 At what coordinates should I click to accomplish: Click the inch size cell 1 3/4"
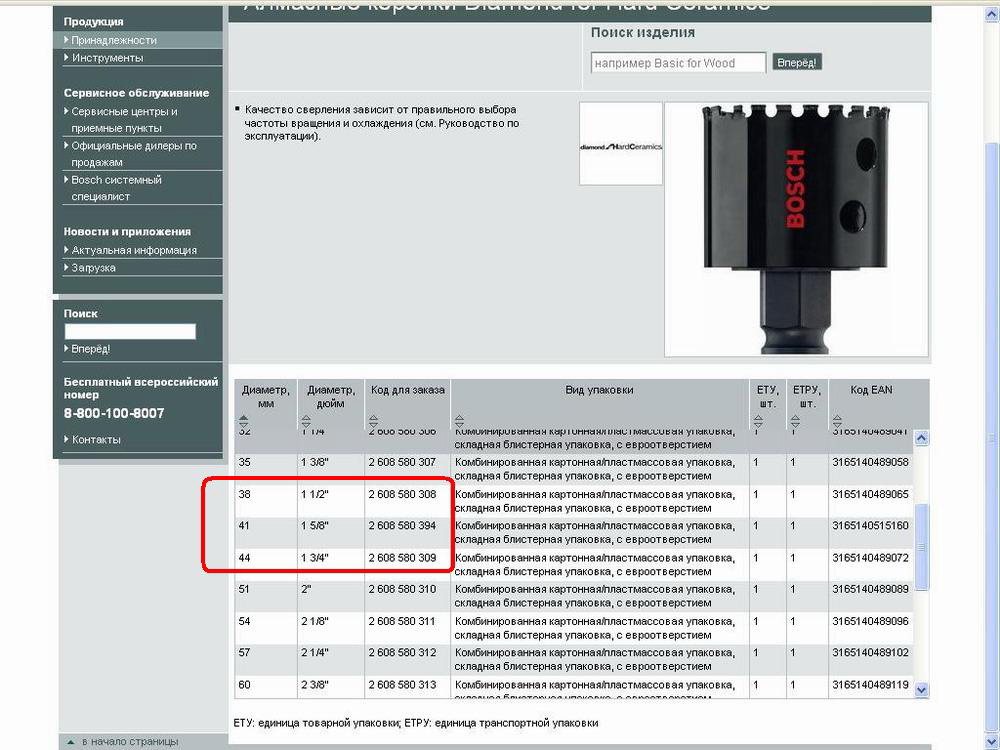click(315, 557)
